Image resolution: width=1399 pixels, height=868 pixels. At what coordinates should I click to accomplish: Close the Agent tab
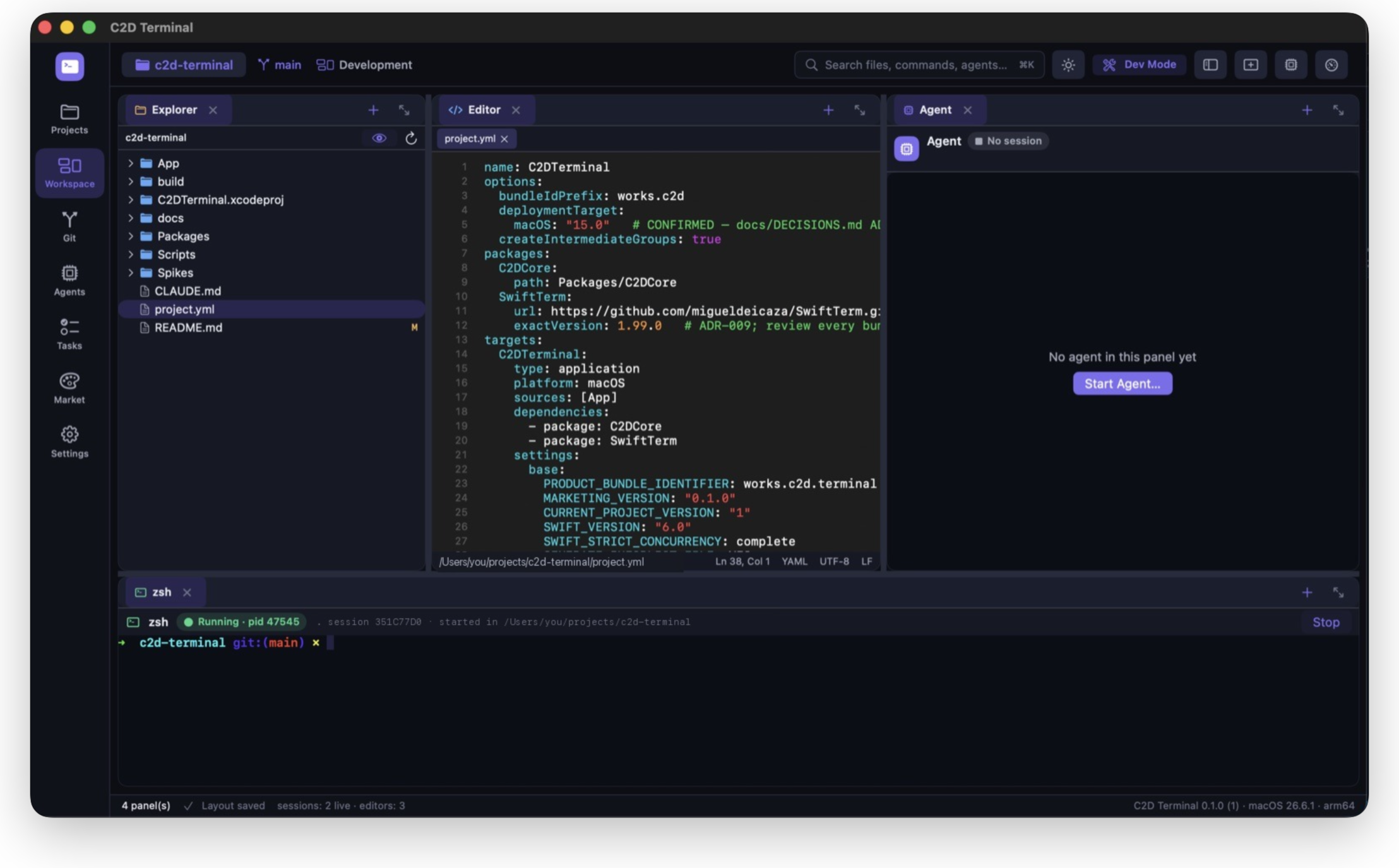click(968, 110)
